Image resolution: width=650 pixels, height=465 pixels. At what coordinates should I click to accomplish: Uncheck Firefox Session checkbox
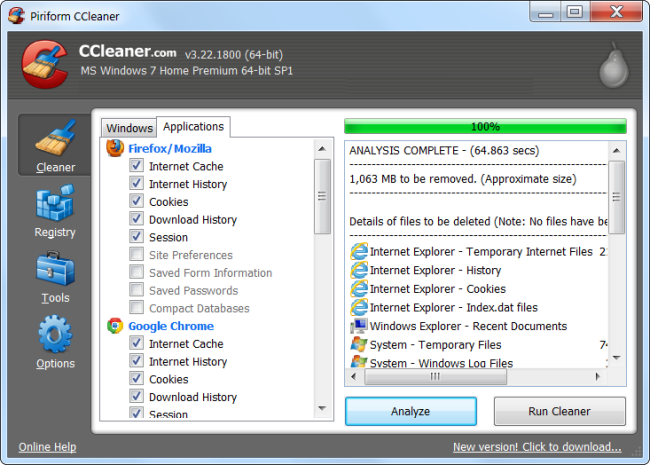136,237
